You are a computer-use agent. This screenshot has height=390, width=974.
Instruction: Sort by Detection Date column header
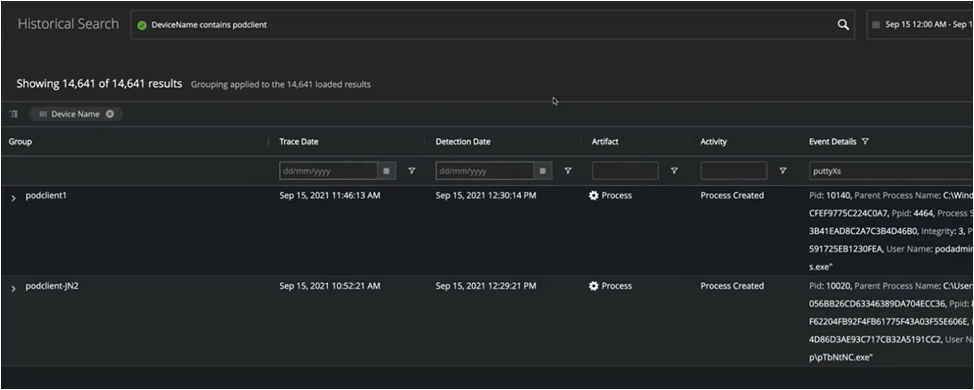[463, 142]
